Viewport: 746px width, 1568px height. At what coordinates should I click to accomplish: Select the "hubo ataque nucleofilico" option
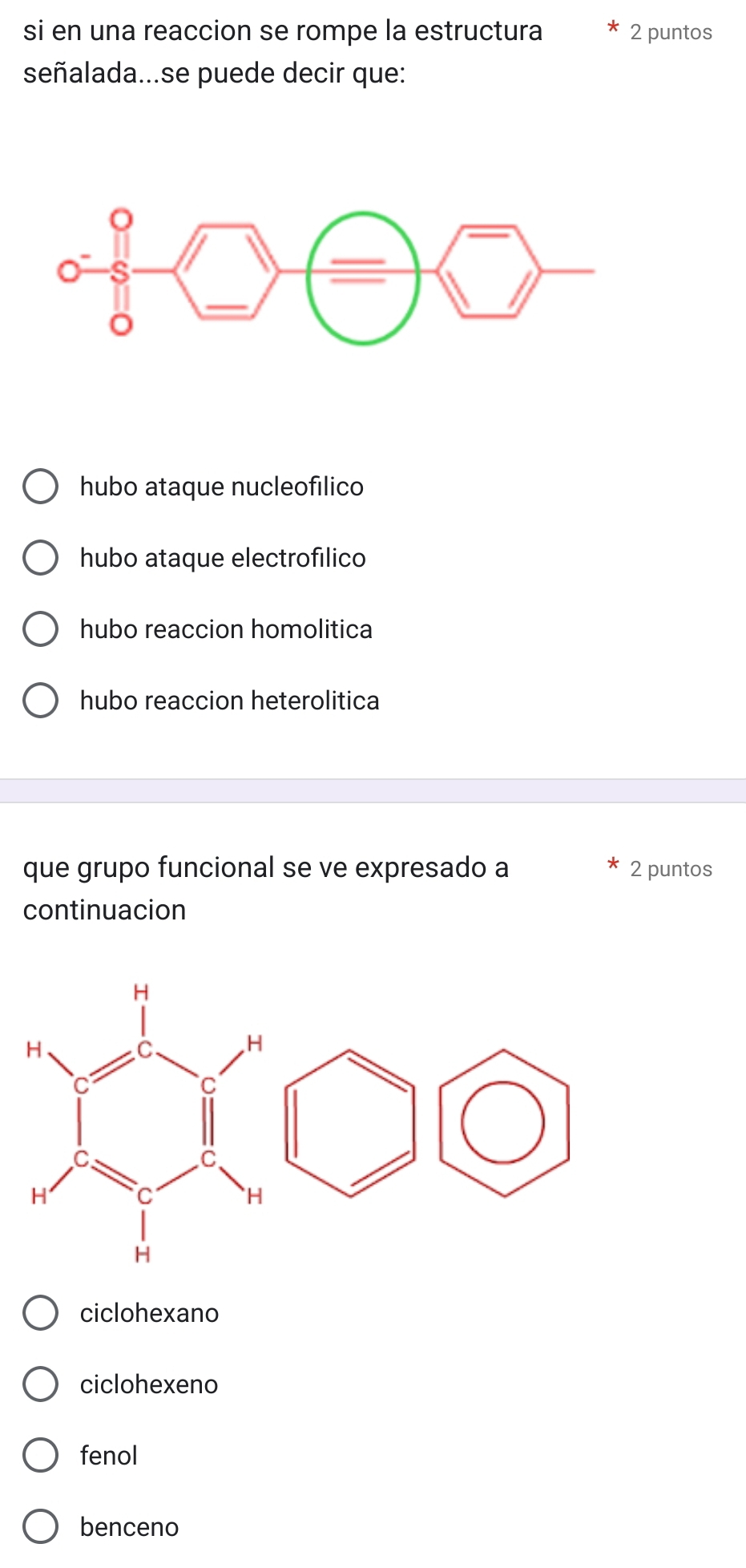pyautogui.click(x=40, y=487)
